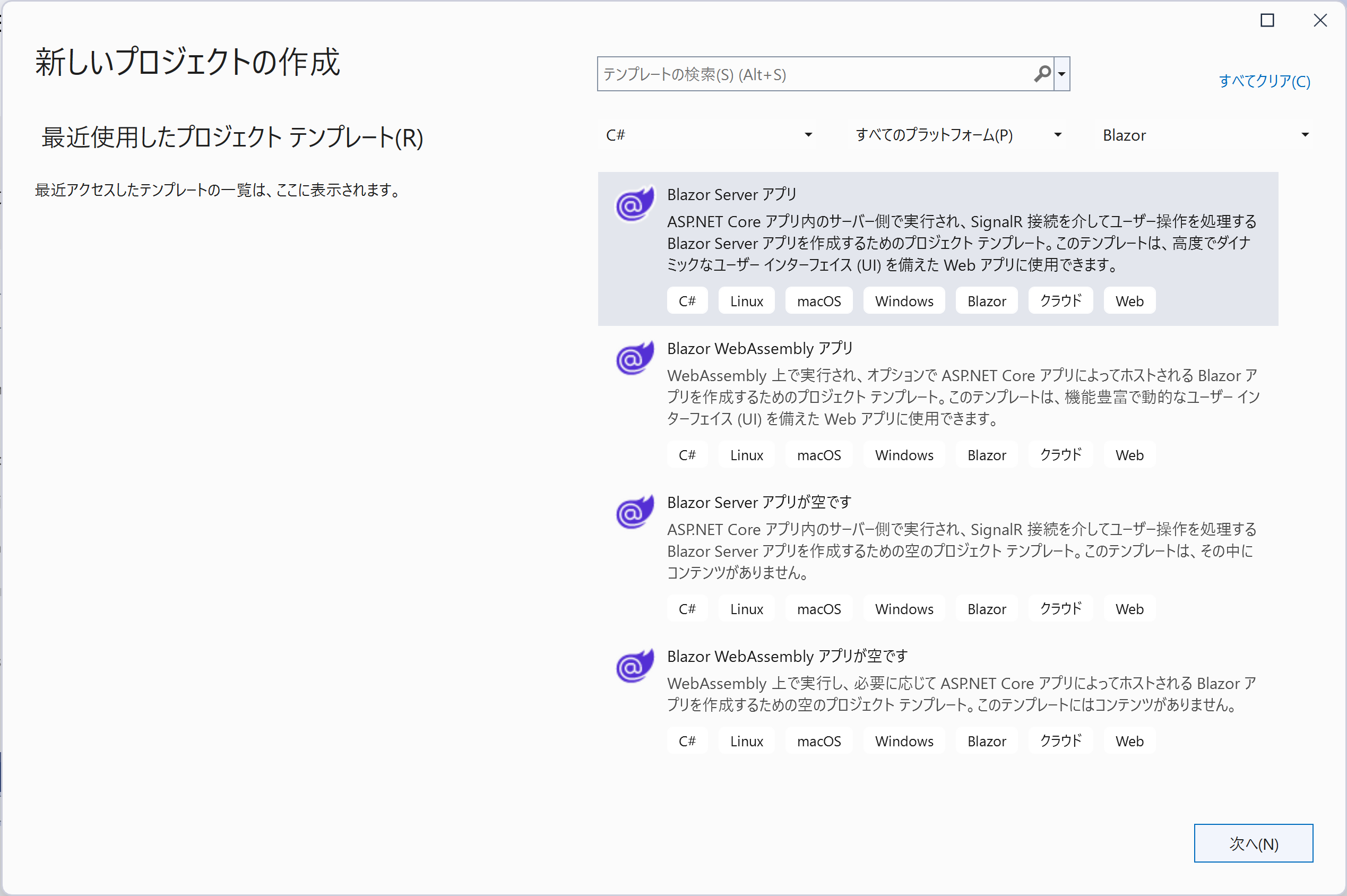This screenshot has width=1347, height=896.
Task: Click クラウド tag under Blazor WebAssembly アプリが空です
Action: [x=1061, y=740]
